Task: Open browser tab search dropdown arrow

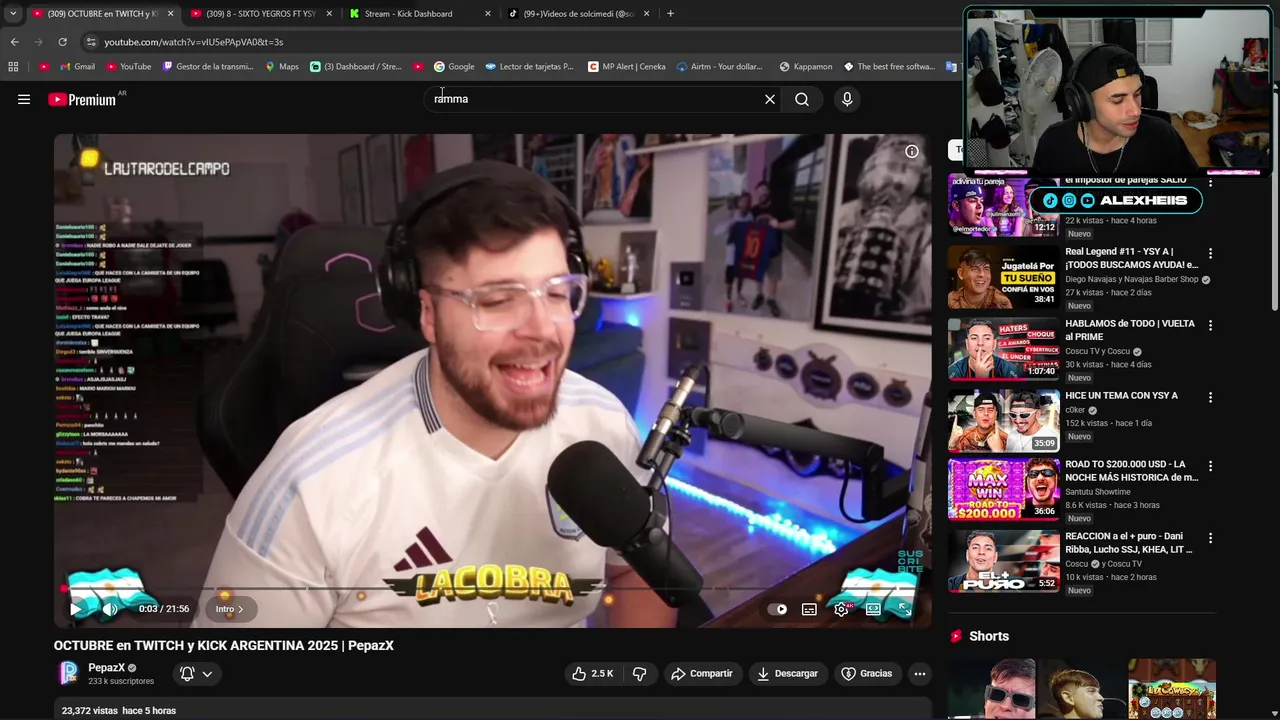Action: point(12,14)
